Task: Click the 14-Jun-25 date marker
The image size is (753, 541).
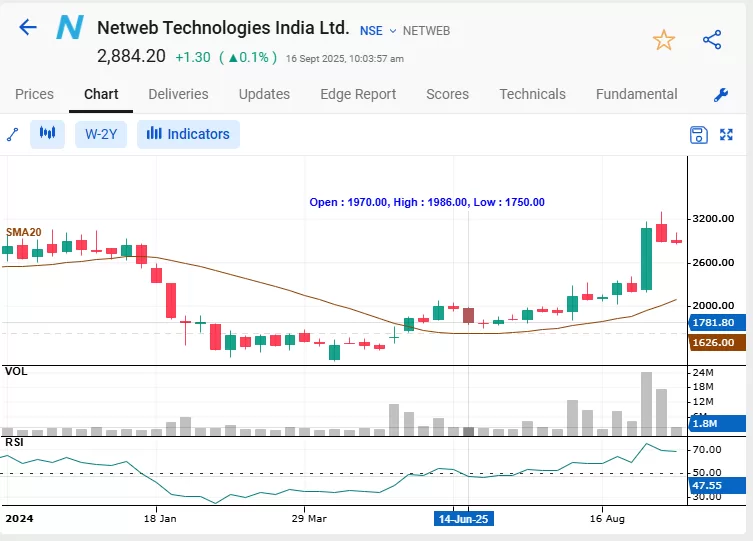Action: click(x=463, y=519)
